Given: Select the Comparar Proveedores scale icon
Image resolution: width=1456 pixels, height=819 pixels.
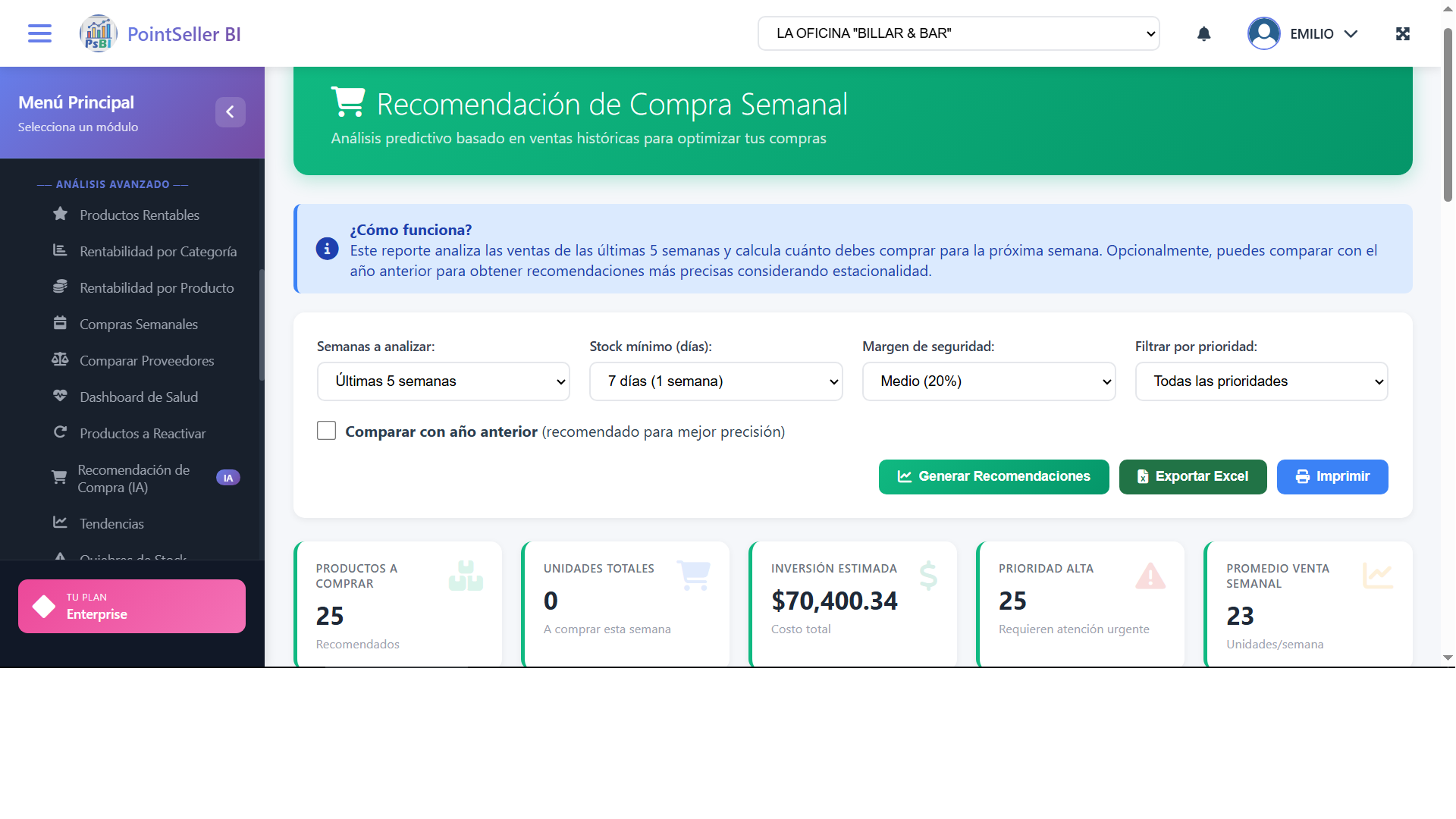Looking at the screenshot, I should click(x=61, y=360).
